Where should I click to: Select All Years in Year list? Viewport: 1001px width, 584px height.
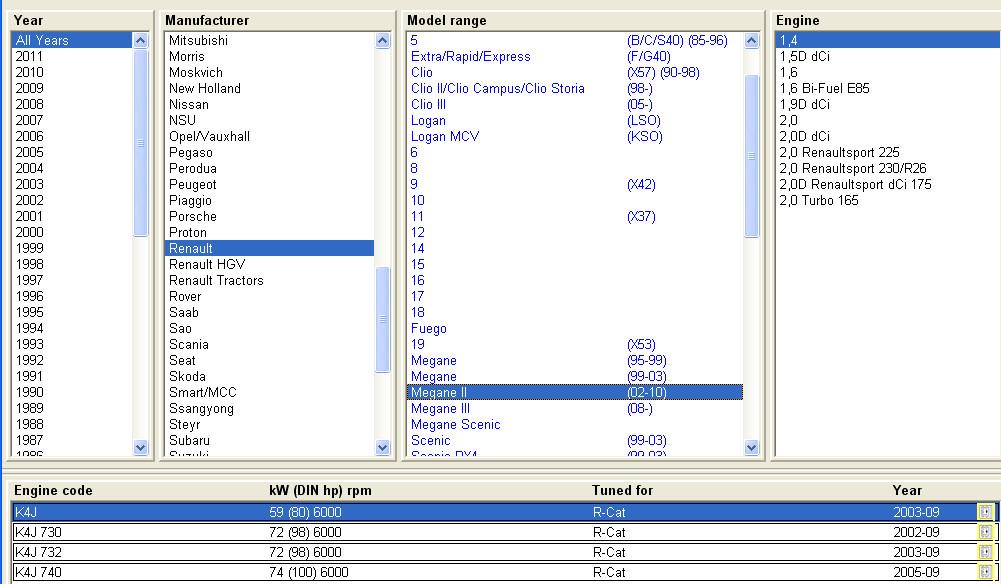point(42,40)
